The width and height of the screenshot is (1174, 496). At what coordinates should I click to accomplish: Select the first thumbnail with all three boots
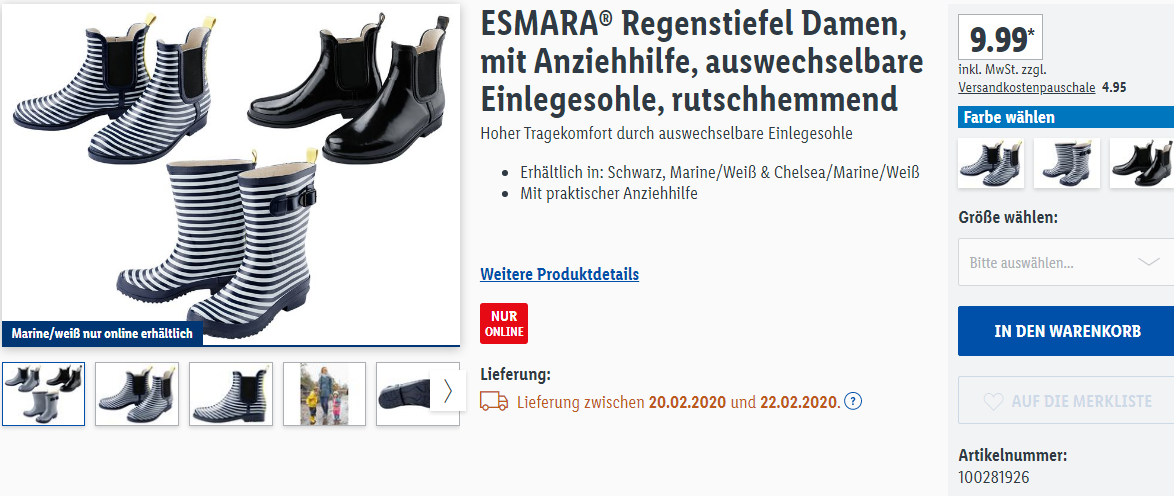[x=43, y=394]
